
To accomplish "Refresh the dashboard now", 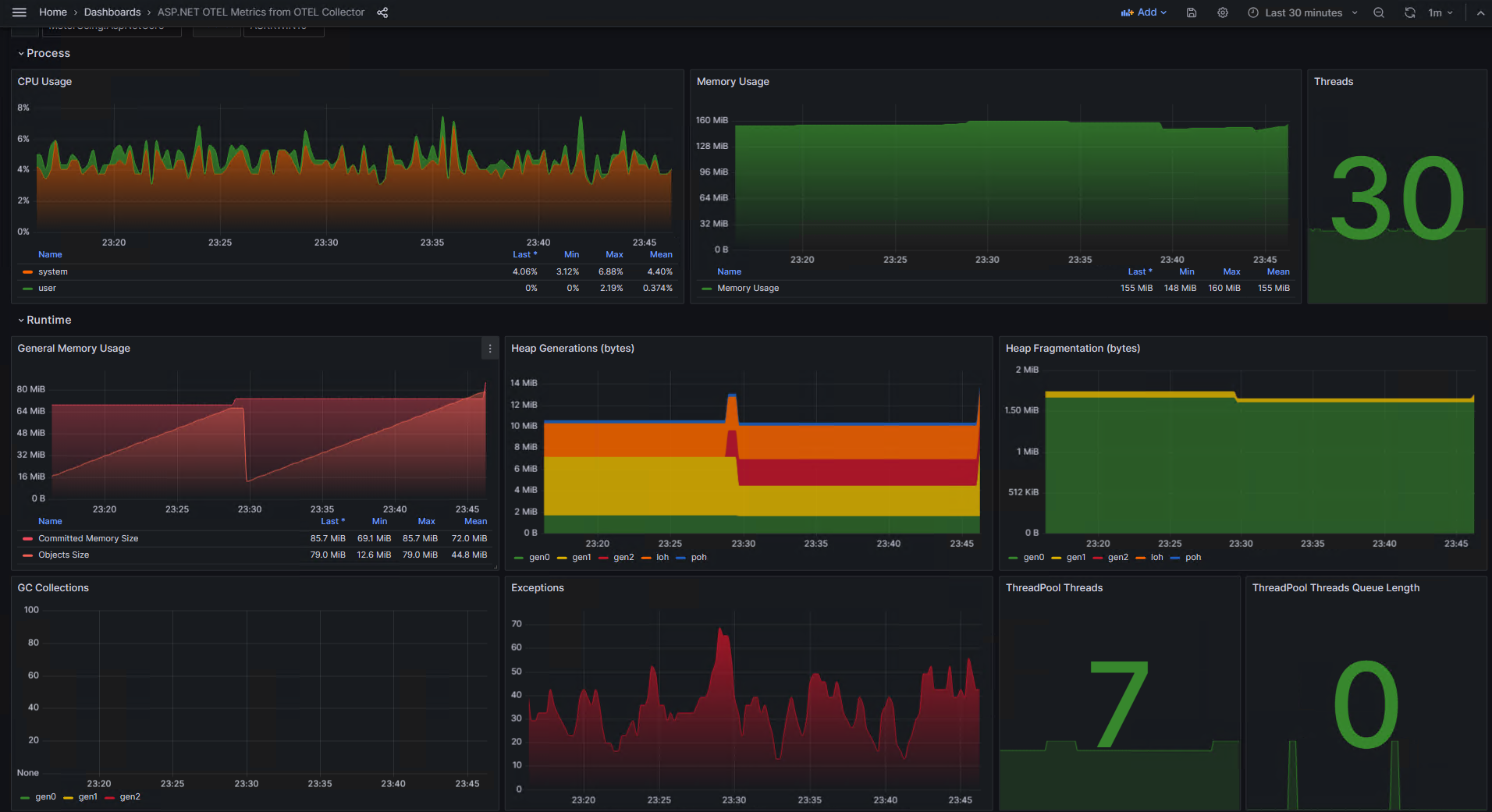I will [x=1410, y=12].
